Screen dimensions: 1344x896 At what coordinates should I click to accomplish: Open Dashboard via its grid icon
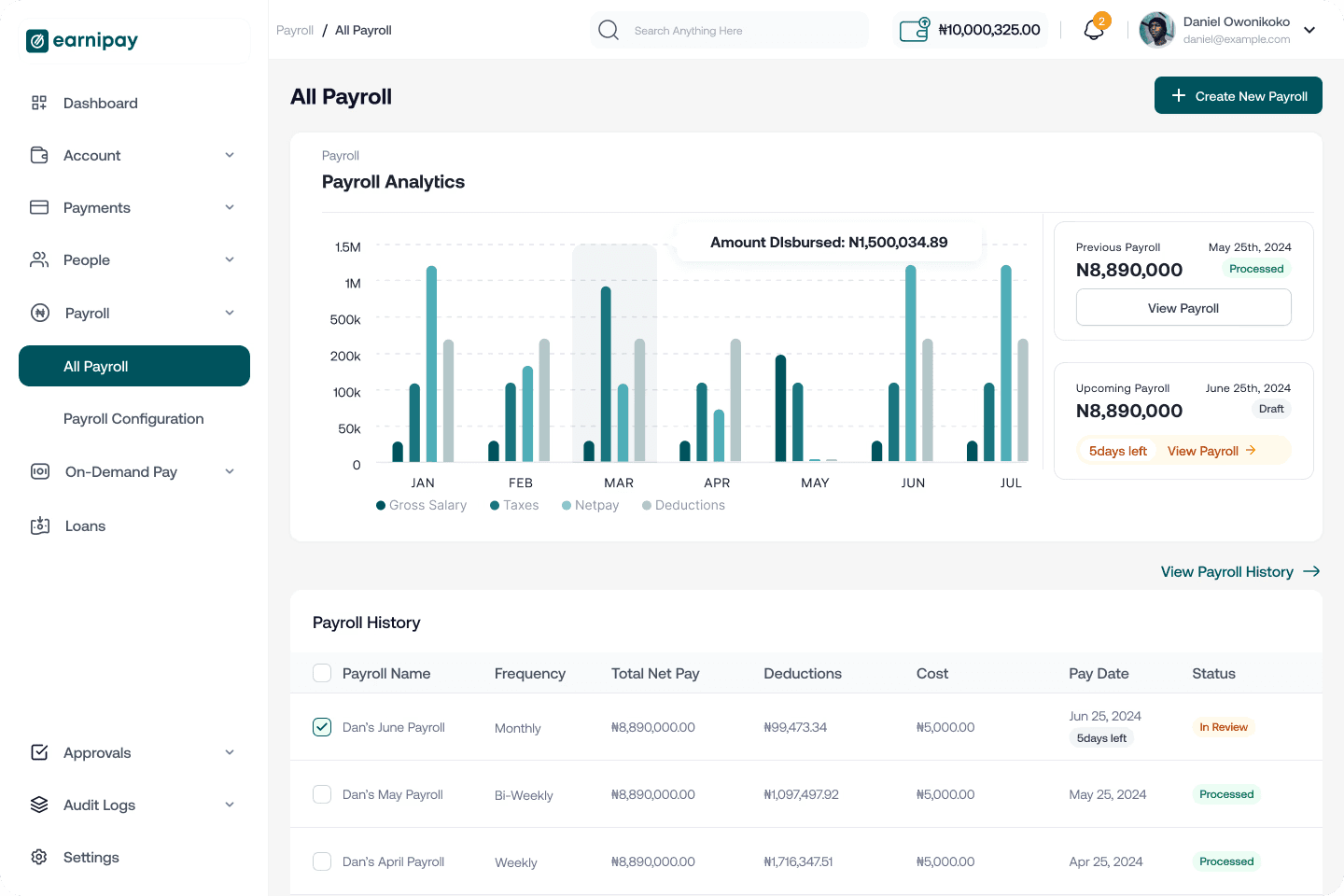click(39, 103)
